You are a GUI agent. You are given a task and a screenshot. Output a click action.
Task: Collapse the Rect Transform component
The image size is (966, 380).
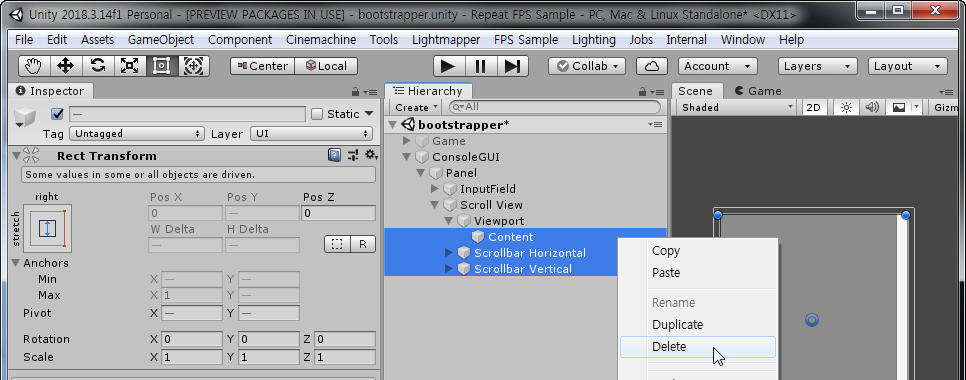pos(16,156)
